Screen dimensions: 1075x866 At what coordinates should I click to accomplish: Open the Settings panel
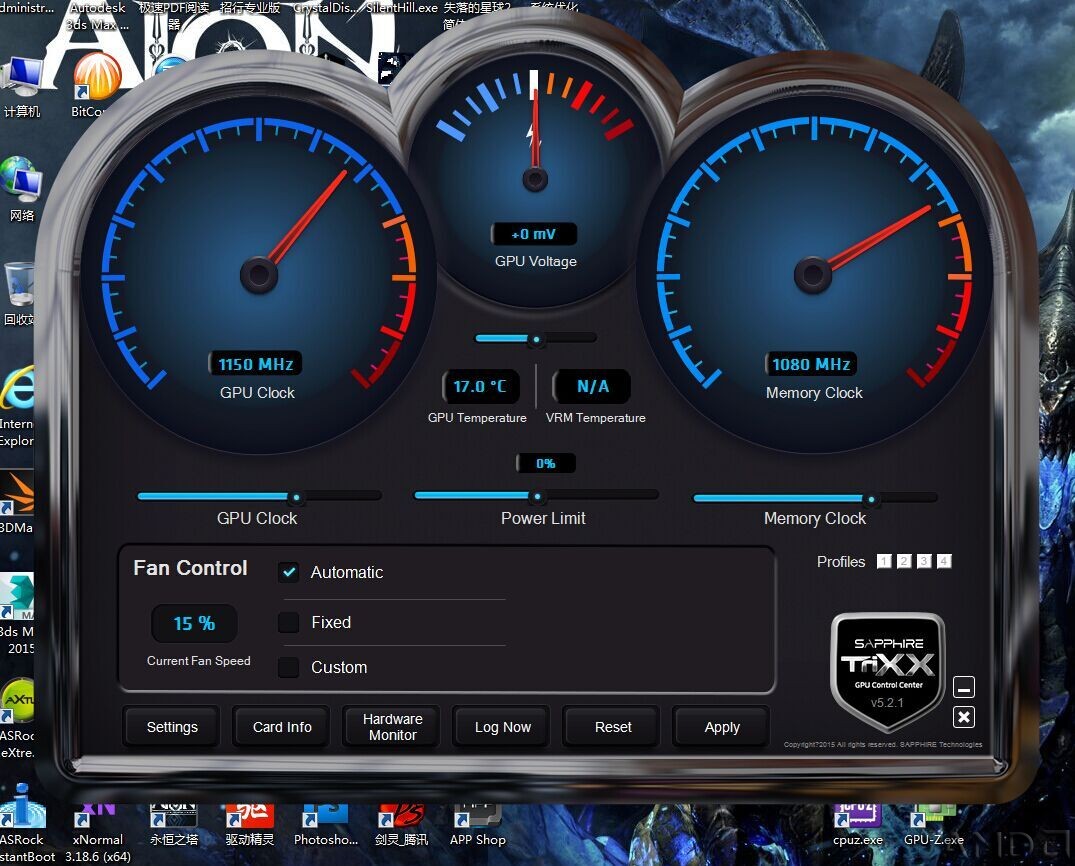(x=172, y=727)
